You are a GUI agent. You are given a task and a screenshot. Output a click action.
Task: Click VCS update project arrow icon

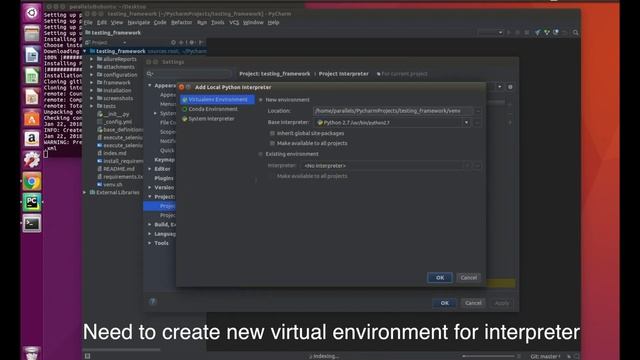(x=537, y=33)
